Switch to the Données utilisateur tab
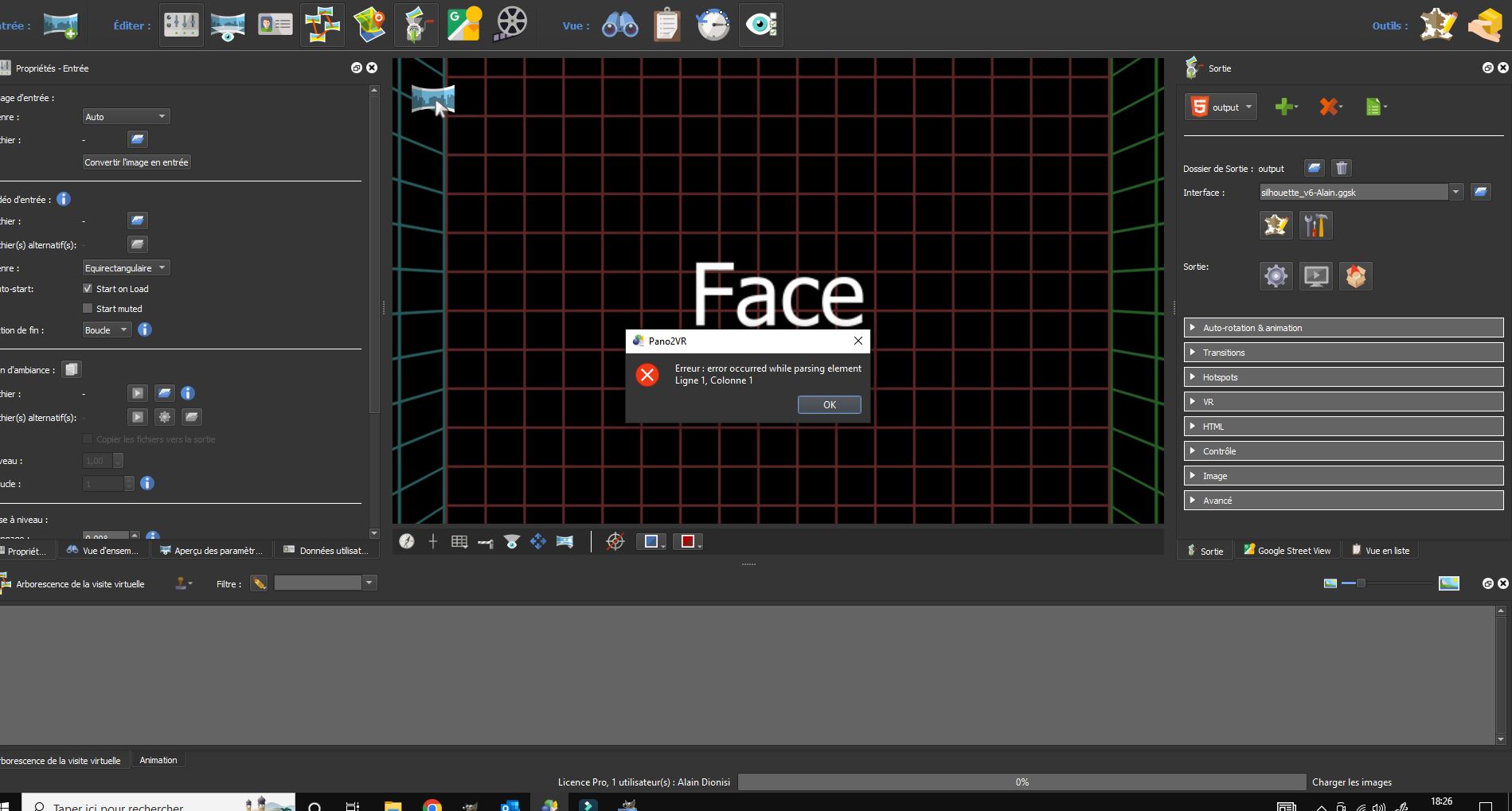This screenshot has height=811, width=1512. tap(326, 550)
